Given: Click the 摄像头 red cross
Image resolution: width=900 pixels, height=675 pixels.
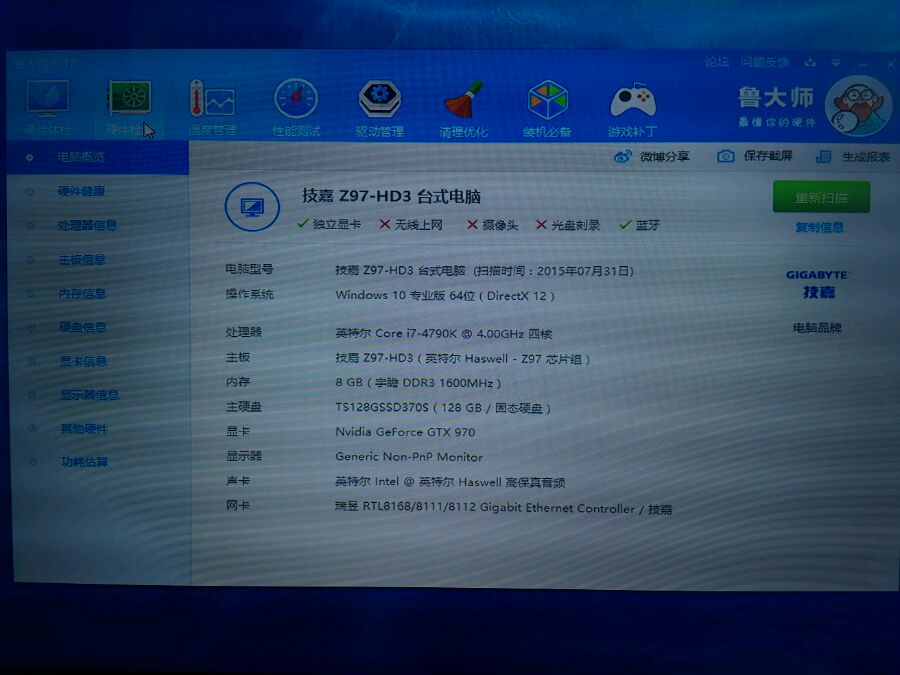Looking at the screenshot, I should click(472, 224).
